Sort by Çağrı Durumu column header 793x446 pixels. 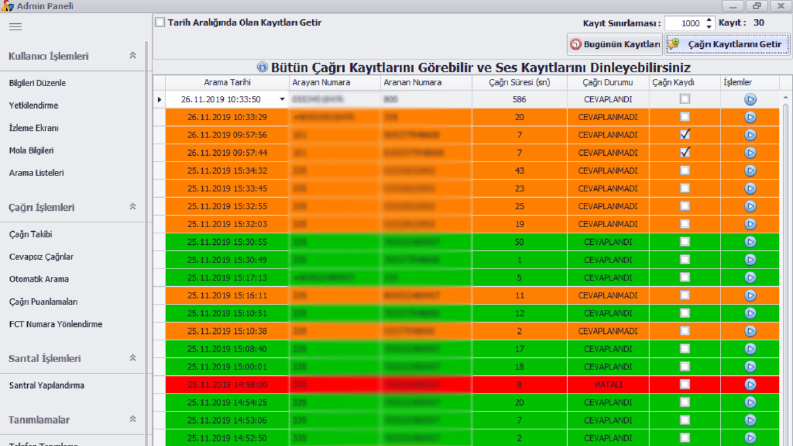(x=608, y=82)
